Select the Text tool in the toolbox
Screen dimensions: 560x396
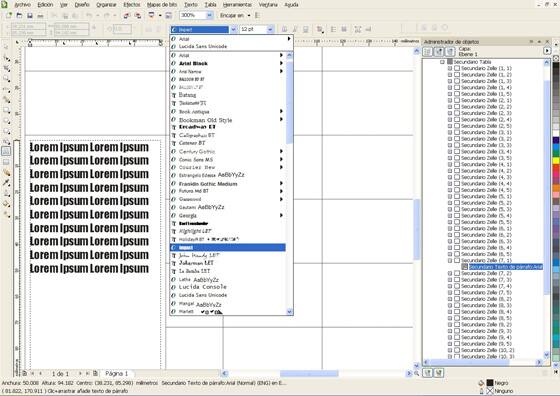[6, 151]
